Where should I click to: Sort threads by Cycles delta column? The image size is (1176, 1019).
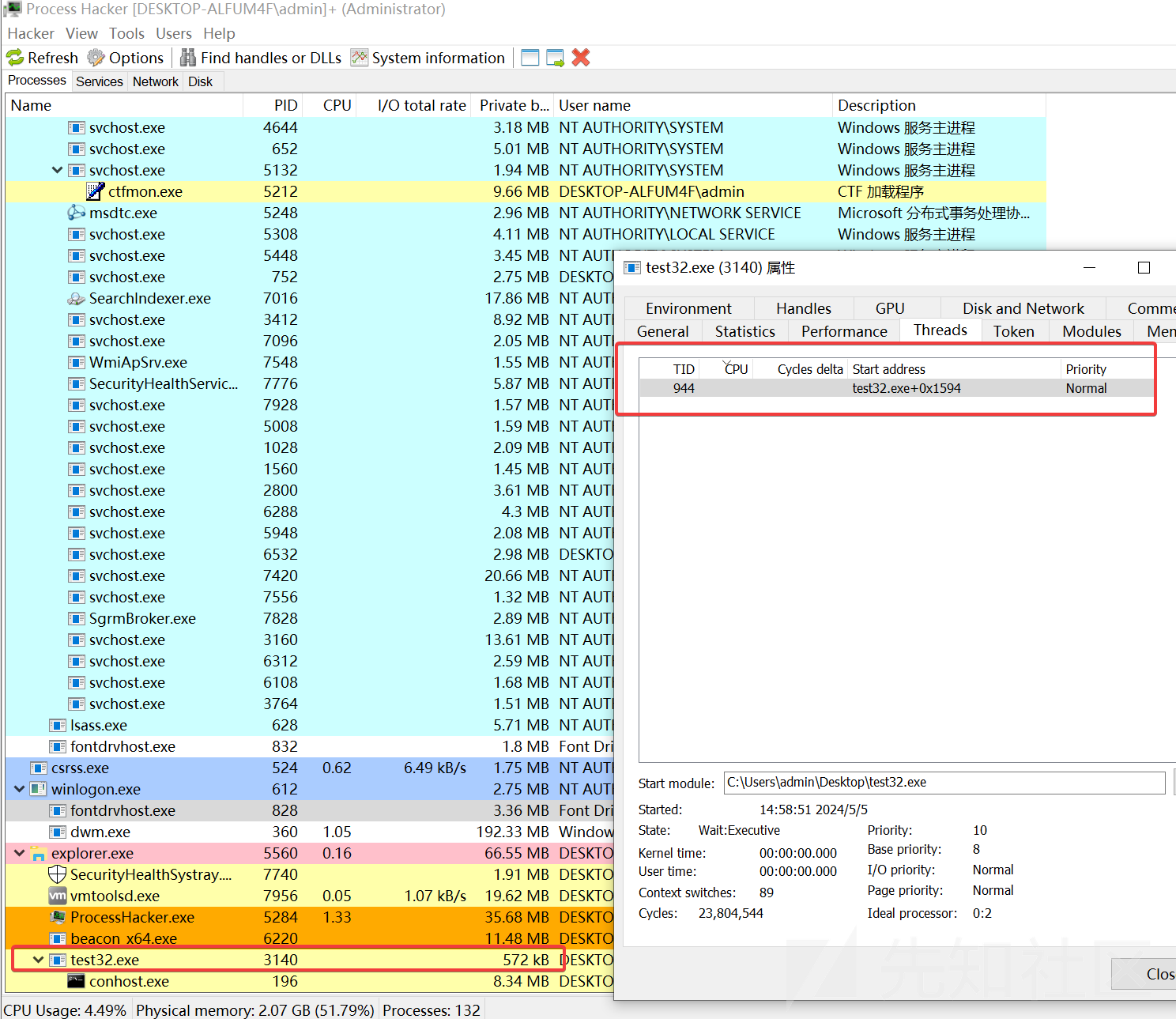(801, 369)
